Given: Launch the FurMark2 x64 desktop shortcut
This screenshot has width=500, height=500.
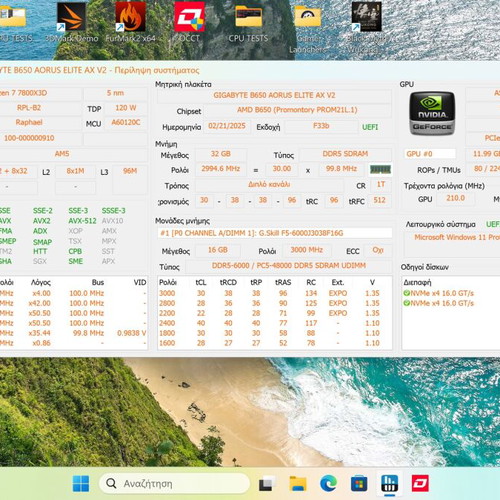Looking at the screenshot, I should (x=130, y=23).
